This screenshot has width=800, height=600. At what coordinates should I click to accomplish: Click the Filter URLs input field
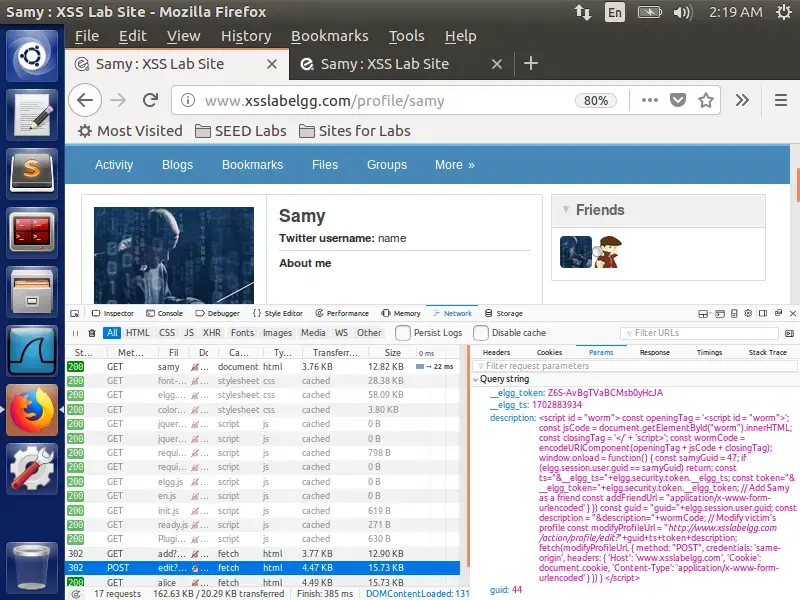(699, 333)
